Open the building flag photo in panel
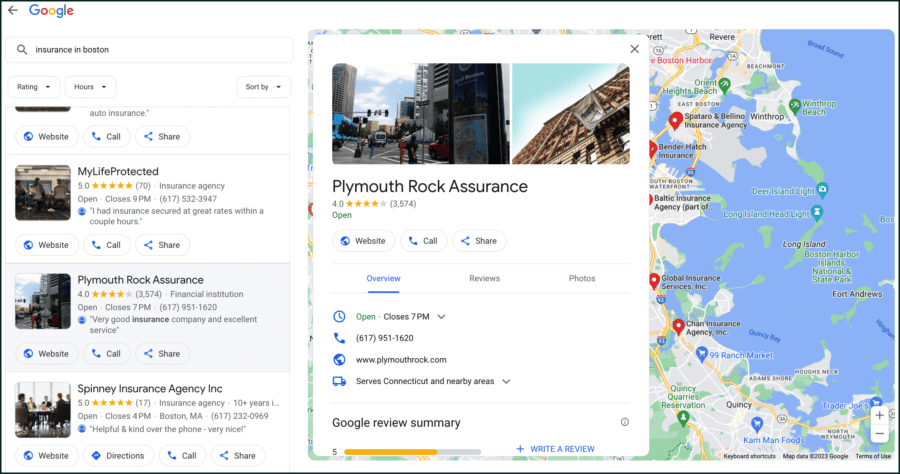Screen dimensions: 900x474 [571, 114]
